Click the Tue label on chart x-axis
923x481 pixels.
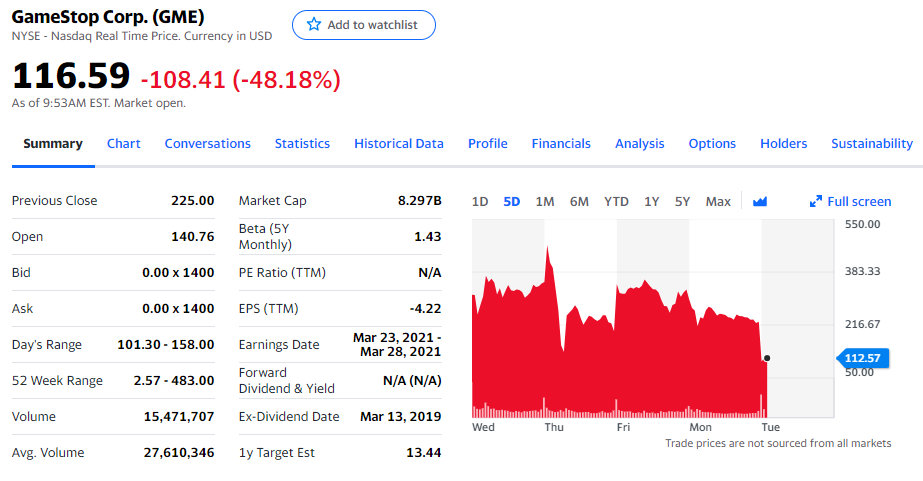(771, 427)
